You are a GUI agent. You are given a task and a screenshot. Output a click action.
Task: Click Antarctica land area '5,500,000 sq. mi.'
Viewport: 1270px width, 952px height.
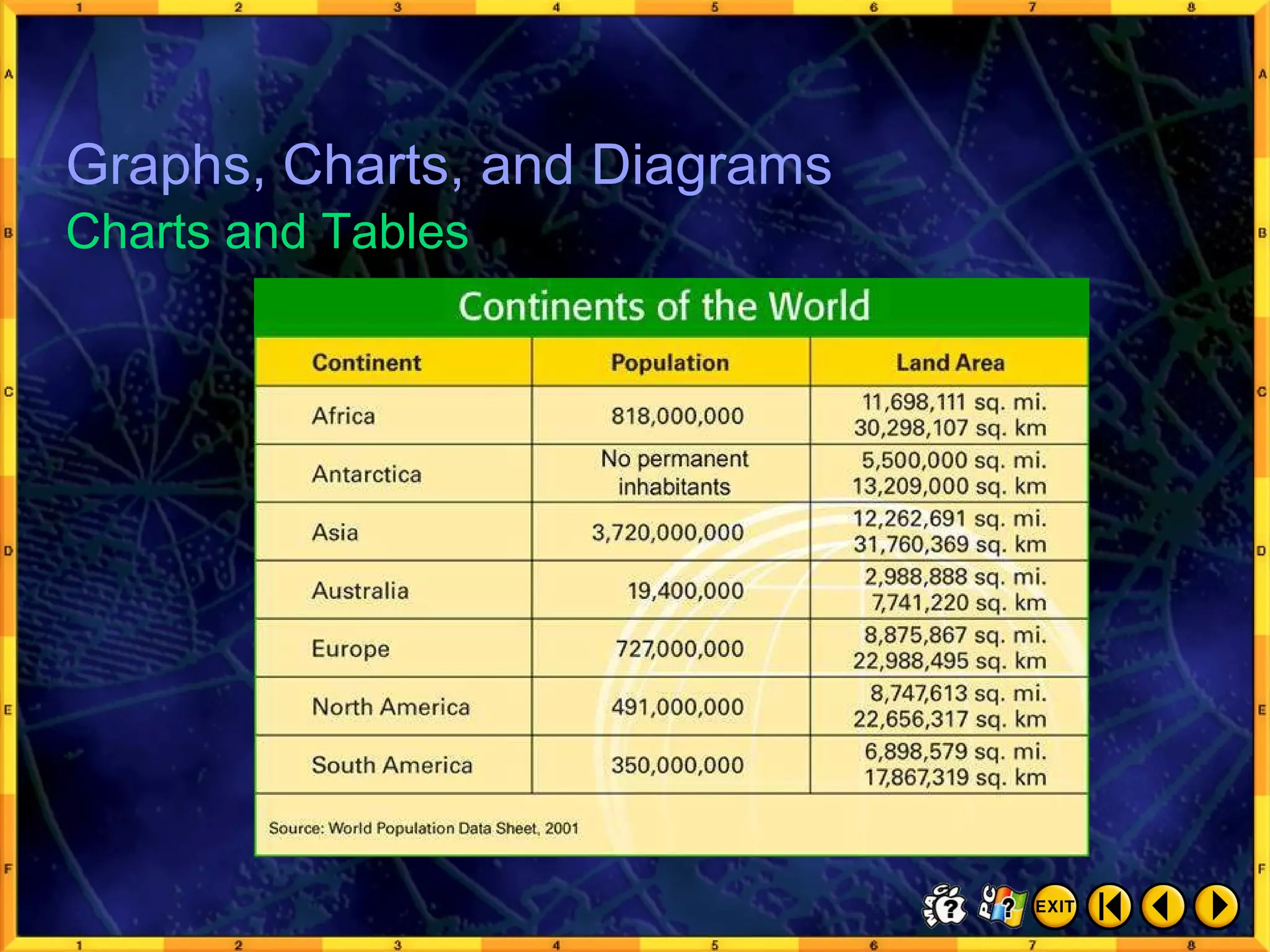click(x=954, y=461)
